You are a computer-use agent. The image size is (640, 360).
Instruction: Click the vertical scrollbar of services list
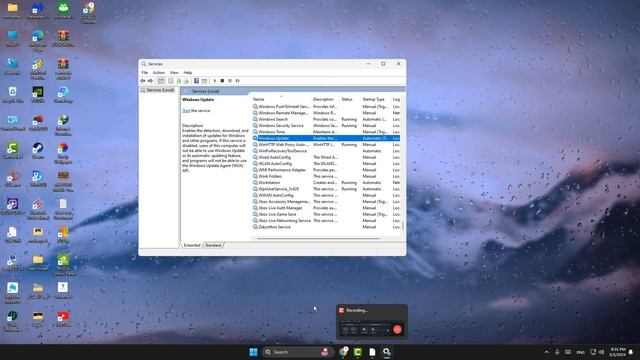[403, 225]
